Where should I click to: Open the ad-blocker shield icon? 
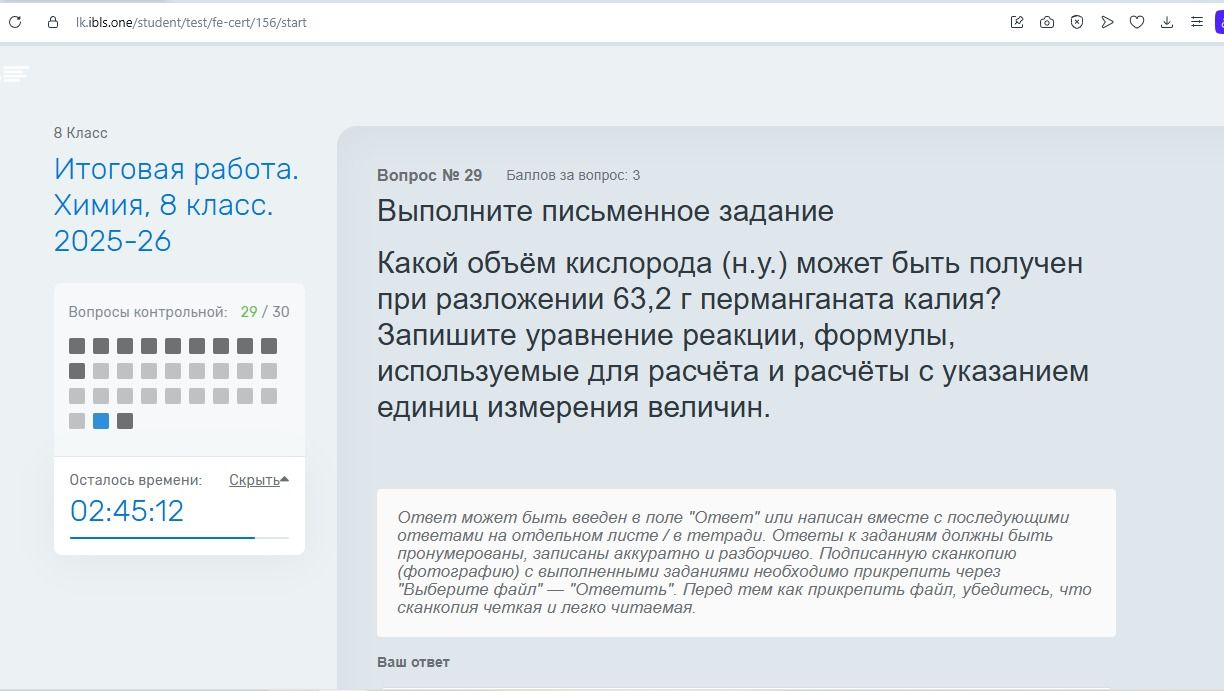coord(1077,22)
